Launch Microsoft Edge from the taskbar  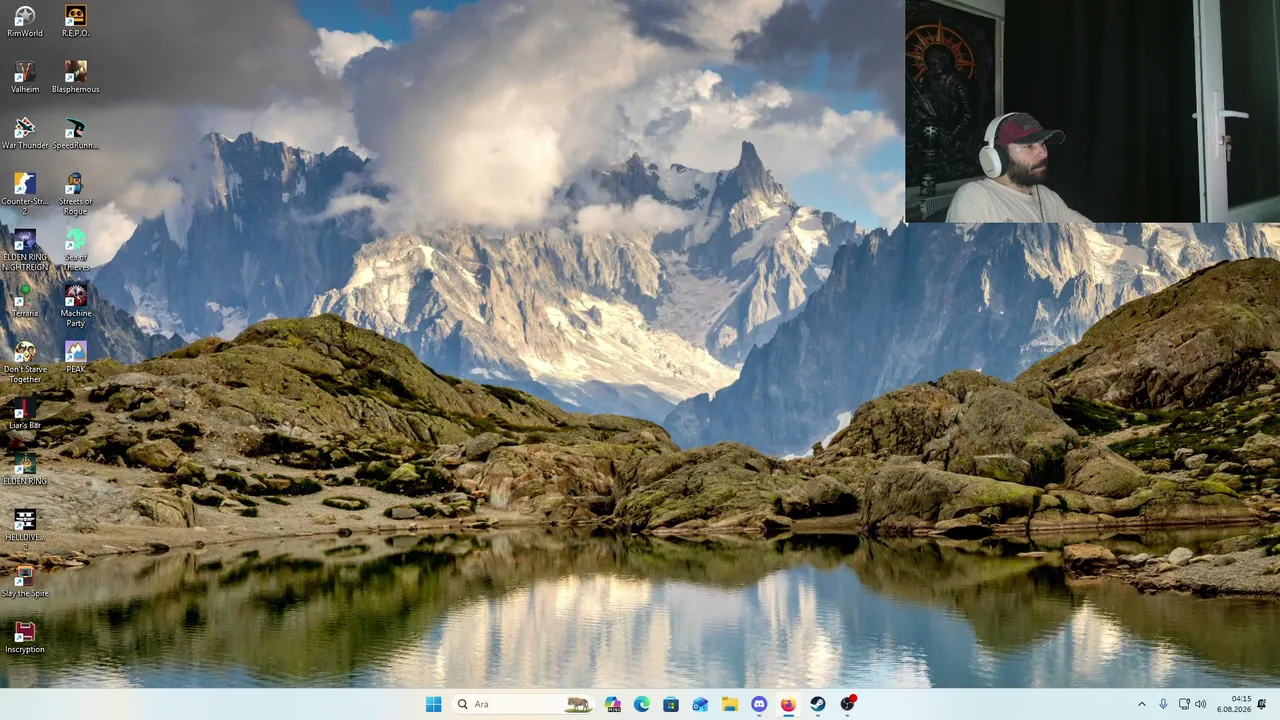pos(642,704)
